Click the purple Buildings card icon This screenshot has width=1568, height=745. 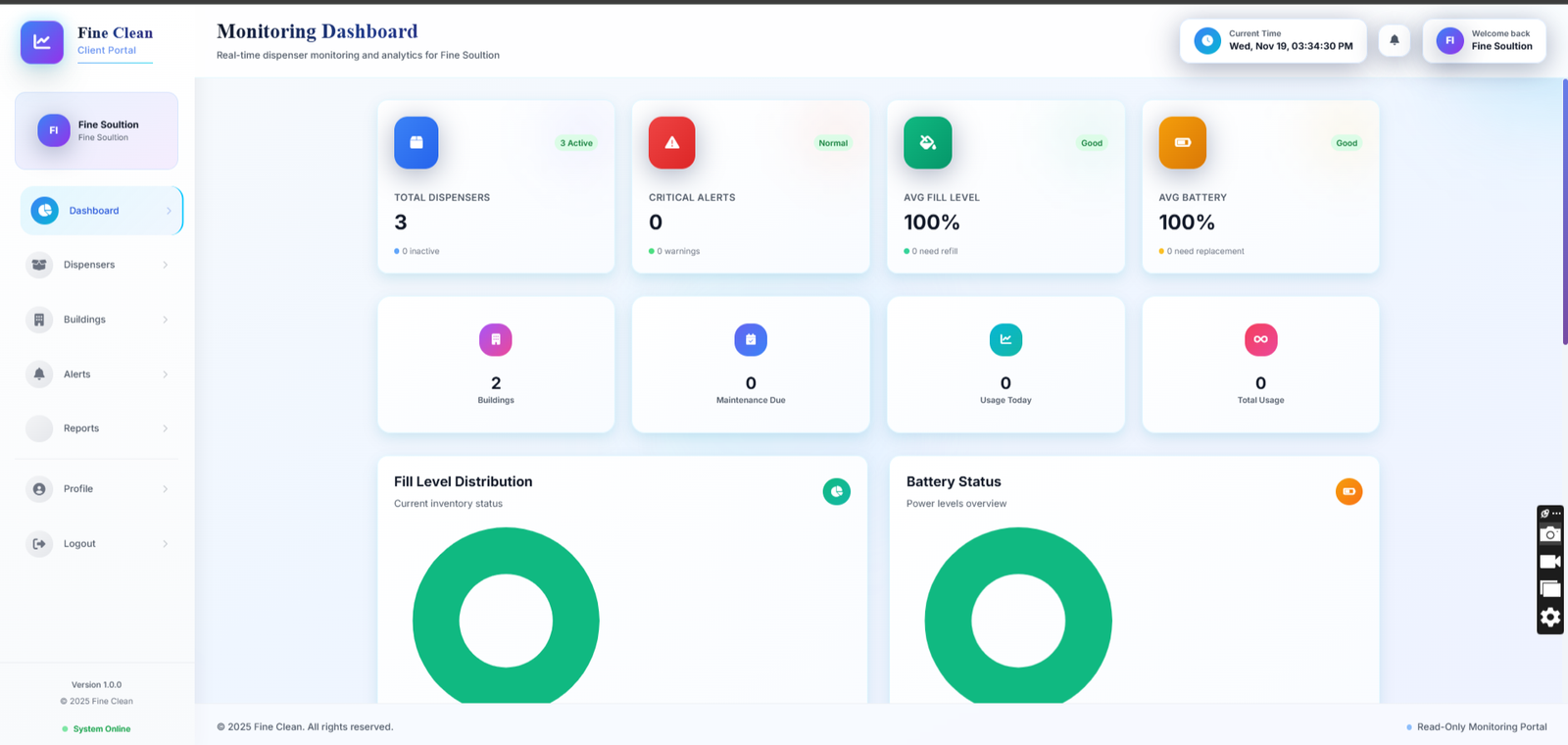(x=496, y=339)
